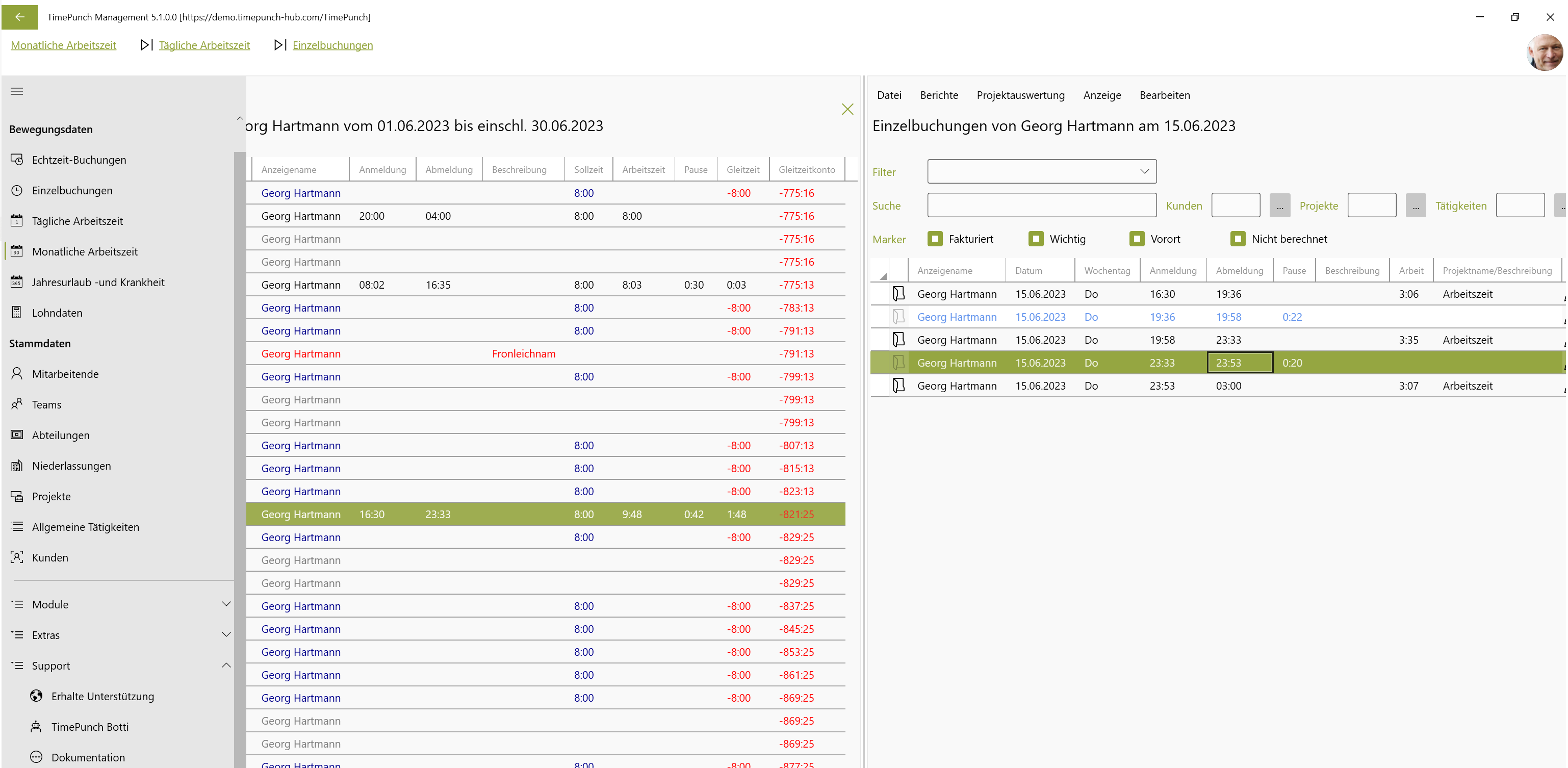The width and height of the screenshot is (1568, 768).
Task: Expand the Module section
Action: click(x=226, y=604)
